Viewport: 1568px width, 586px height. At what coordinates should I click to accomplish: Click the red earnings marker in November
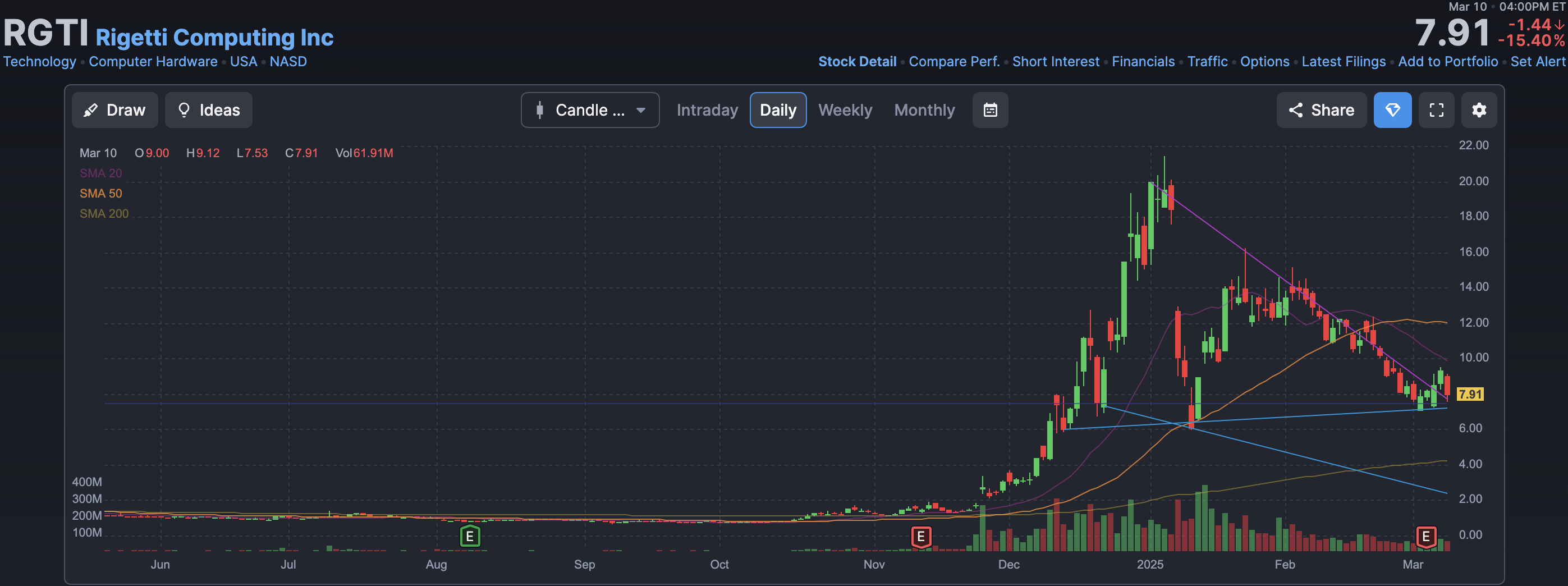pos(921,537)
